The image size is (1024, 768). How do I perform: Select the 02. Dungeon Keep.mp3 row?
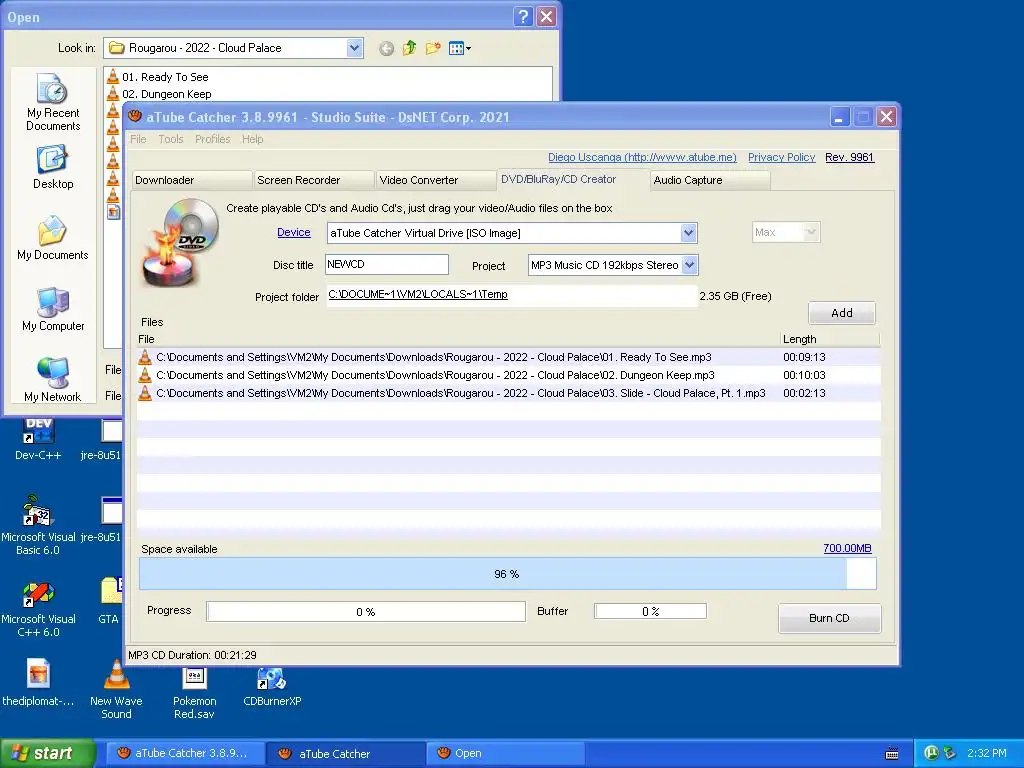click(509, 376)
